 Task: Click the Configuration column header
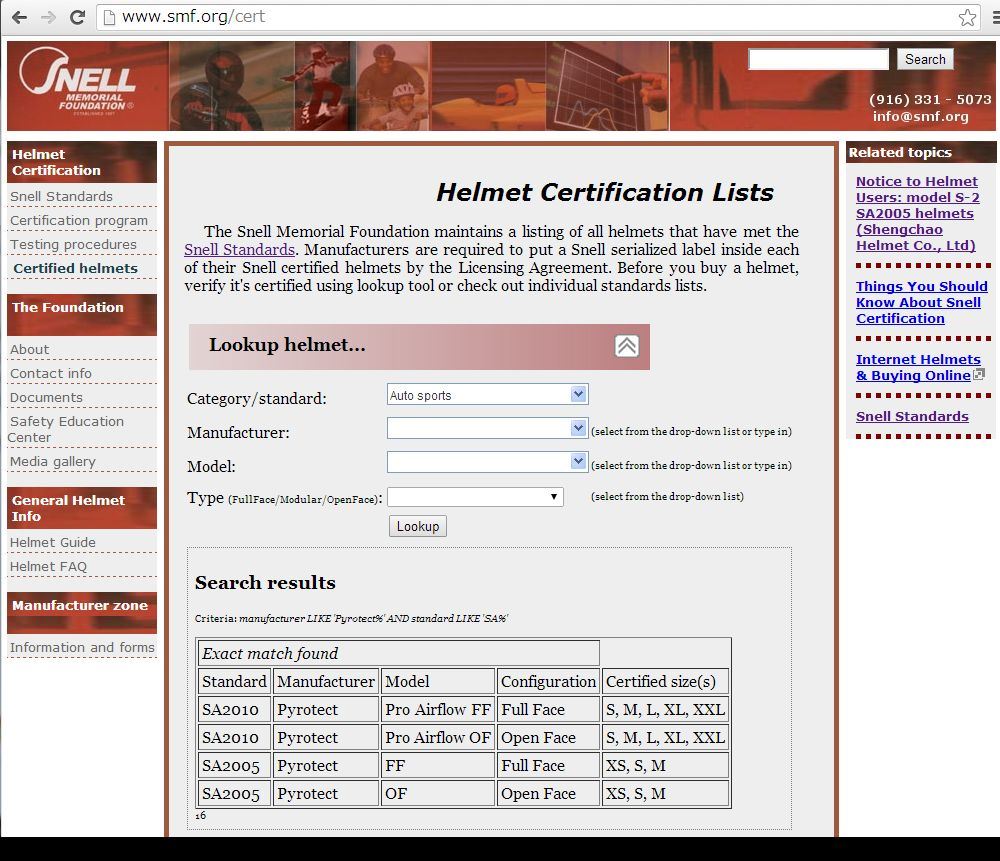coord(548,681)
